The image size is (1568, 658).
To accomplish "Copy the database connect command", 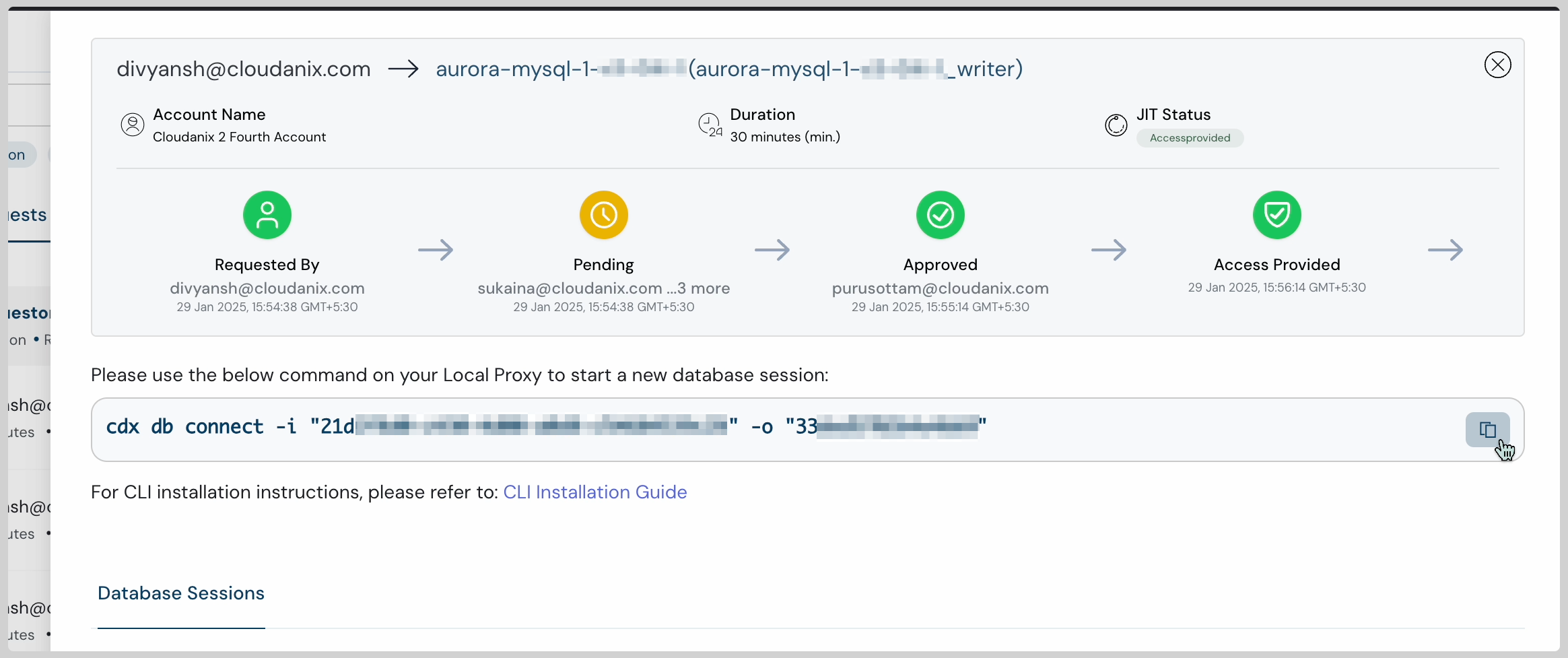I will pos(1487,430).
